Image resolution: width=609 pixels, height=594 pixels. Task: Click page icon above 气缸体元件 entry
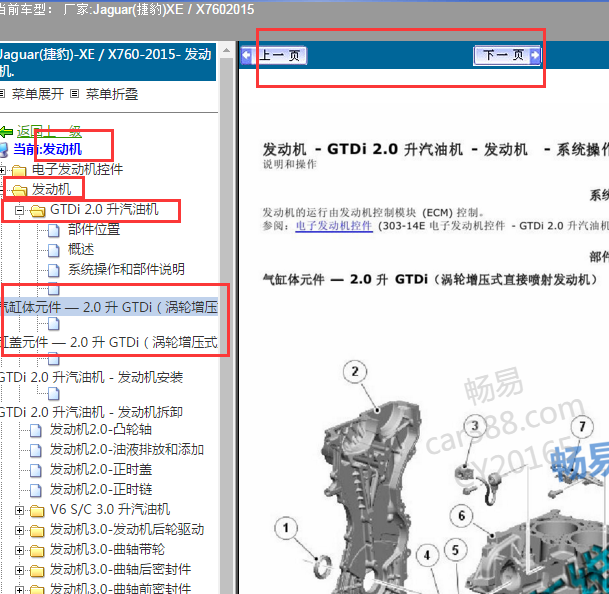pos(54,289)
